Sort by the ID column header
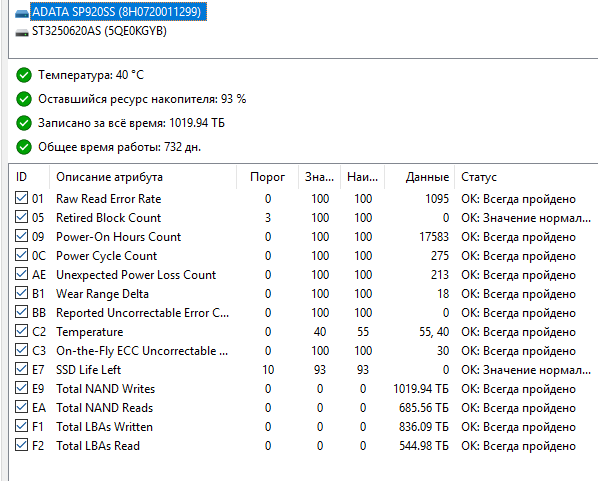 click(29, 177)
